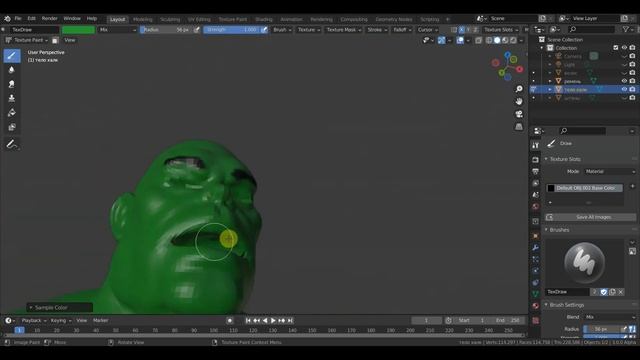Select the Smear tool
The height and width of the screenshot is (360, 640).
coord(12,84)
